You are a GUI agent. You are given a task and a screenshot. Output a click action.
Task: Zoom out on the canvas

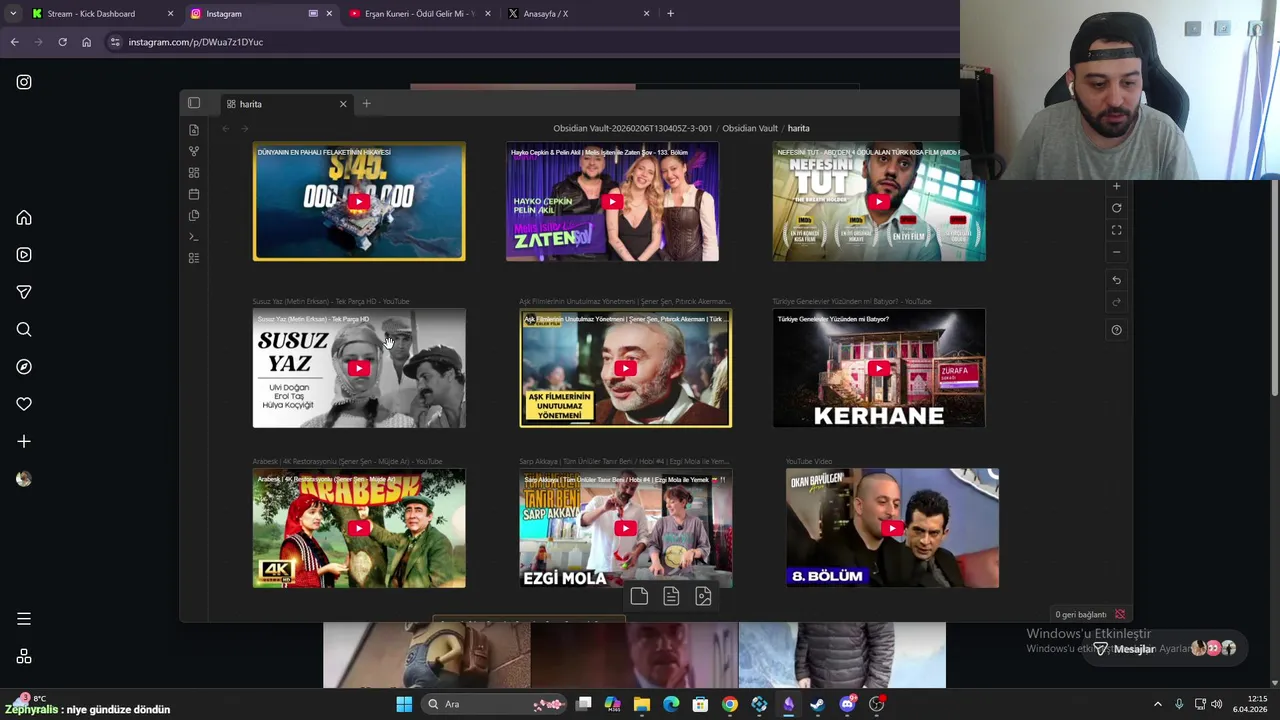pos(1117,252)
